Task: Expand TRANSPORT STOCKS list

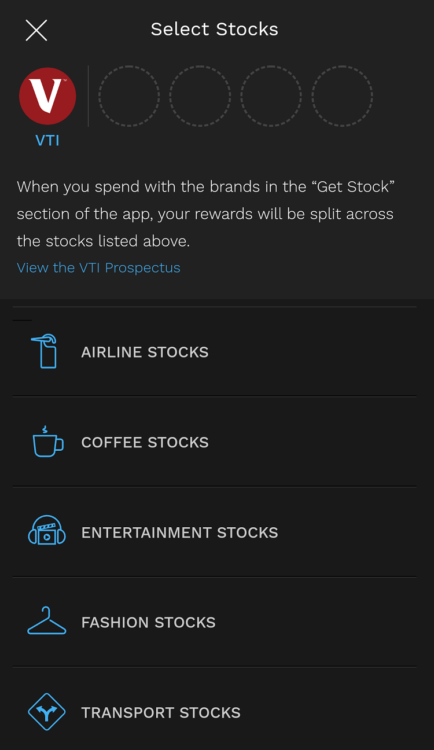Action: 214,709
